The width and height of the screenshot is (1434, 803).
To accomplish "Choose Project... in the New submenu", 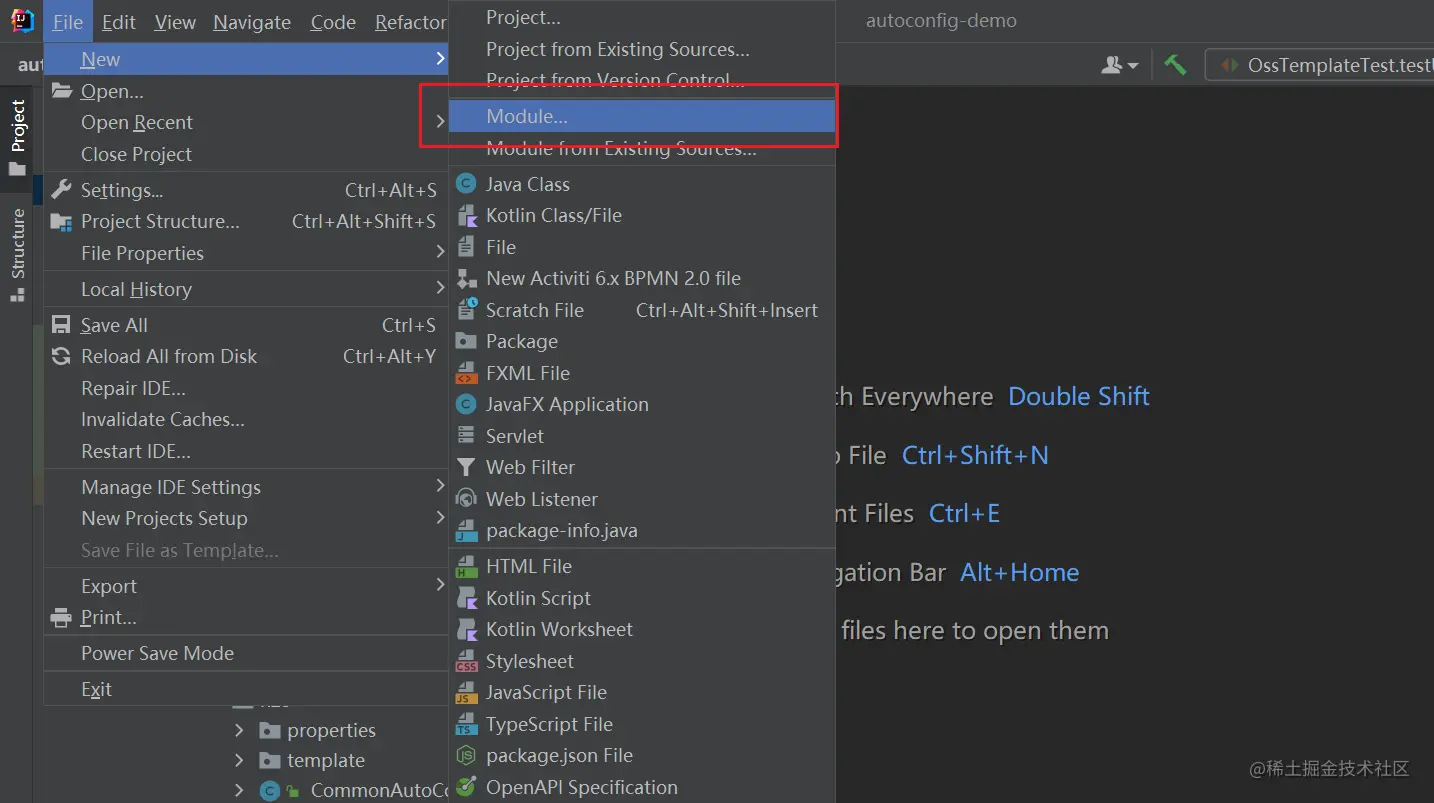I will (641, 18).
